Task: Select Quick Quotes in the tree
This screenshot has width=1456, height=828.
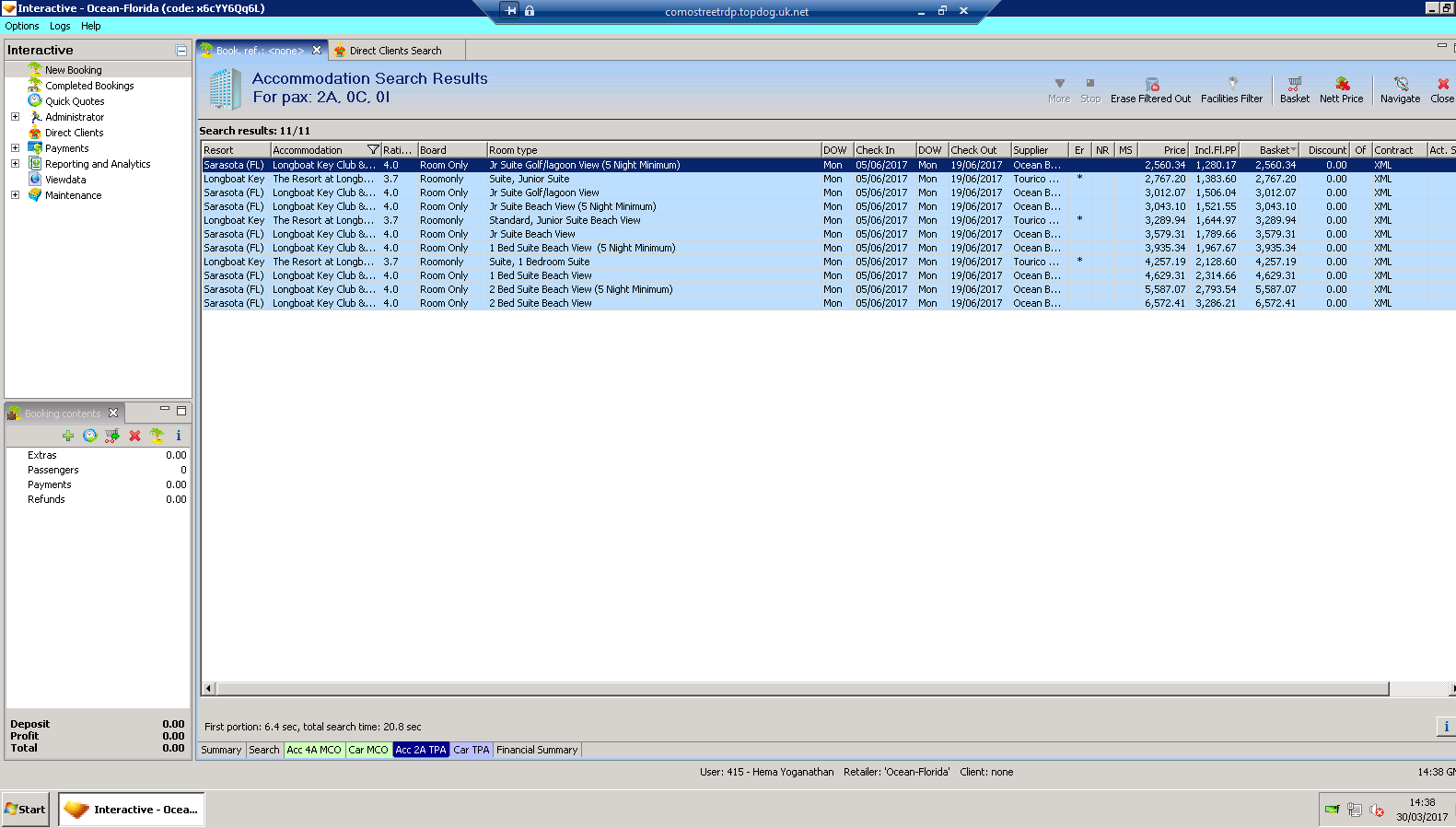Action: [x=75, y=101]
